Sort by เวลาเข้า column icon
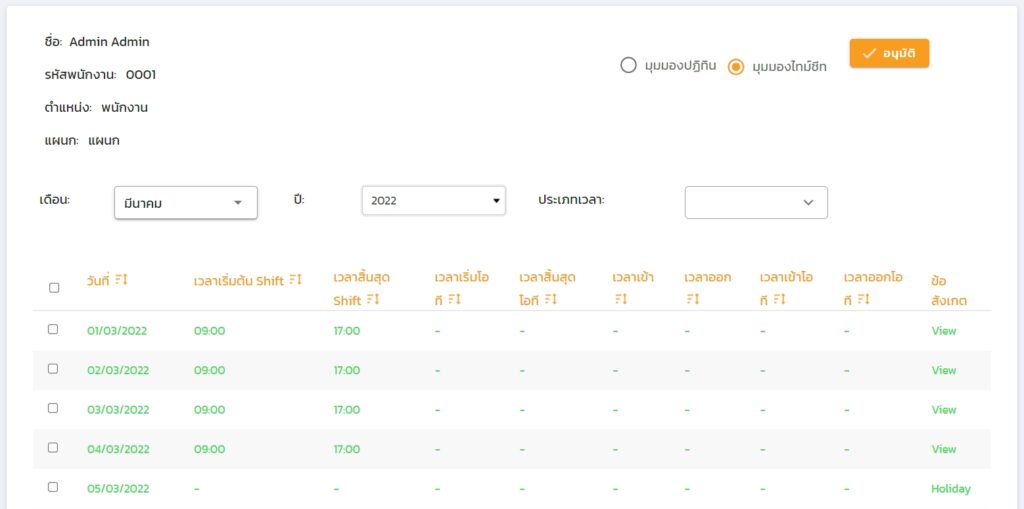The image size is (1024, 509). (620, 300)
